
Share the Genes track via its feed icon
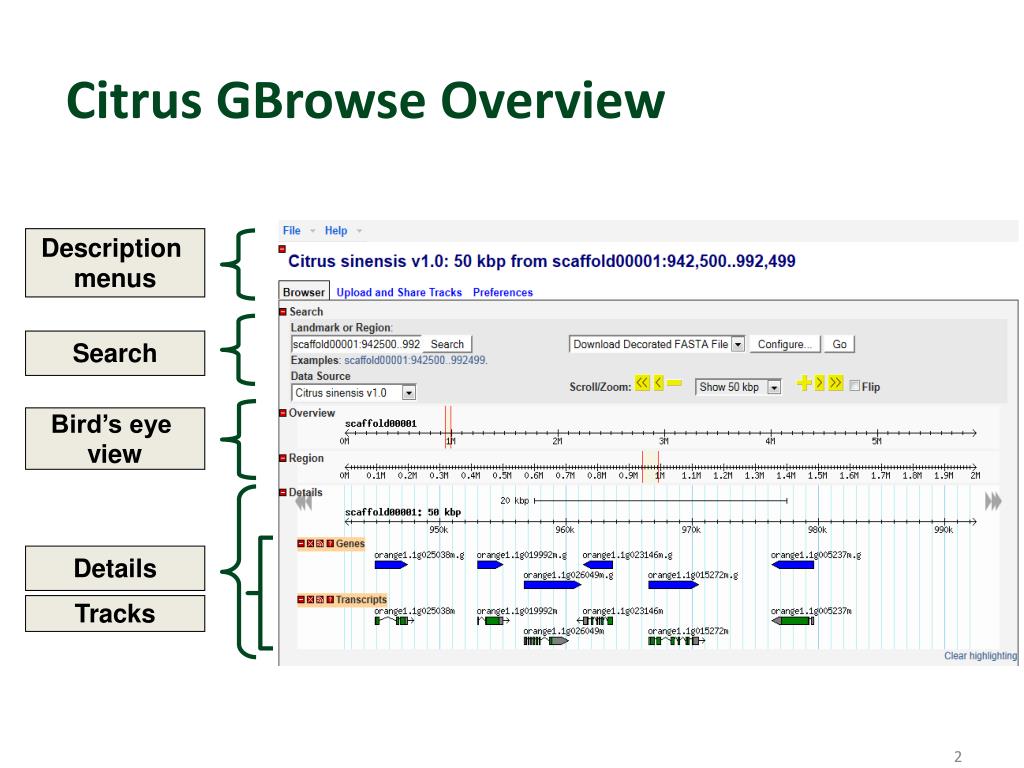click(320, 543)
